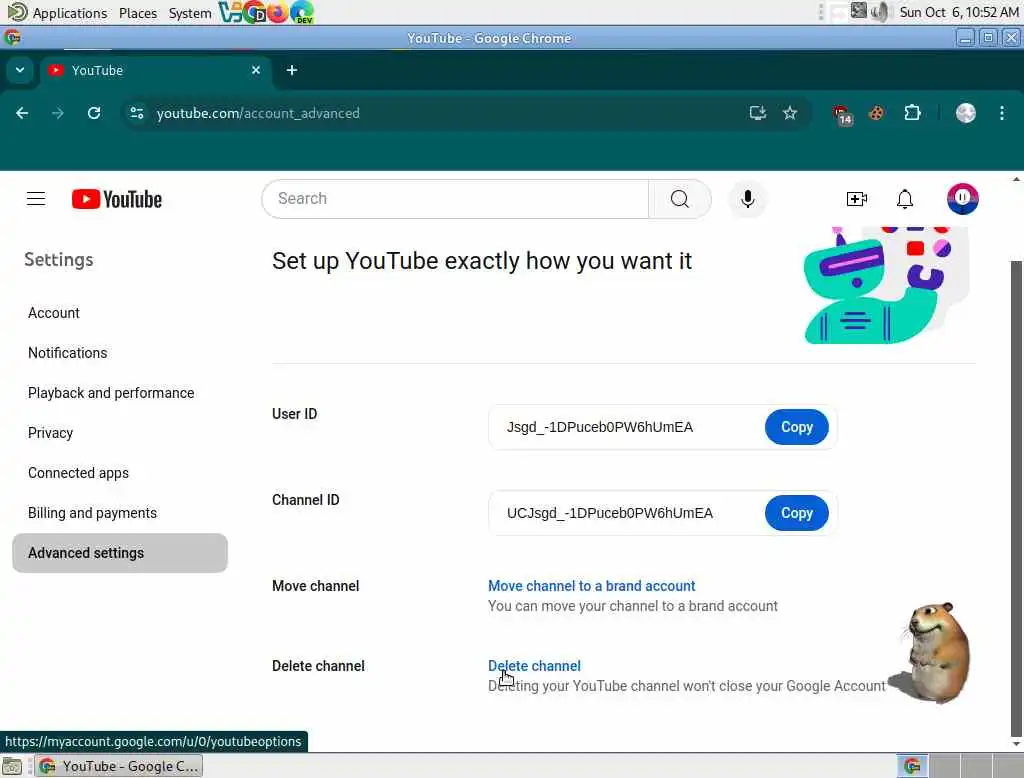Open a new tab with plus
This screenshot has width=1024, height=778.
click(x=292, y=70)
